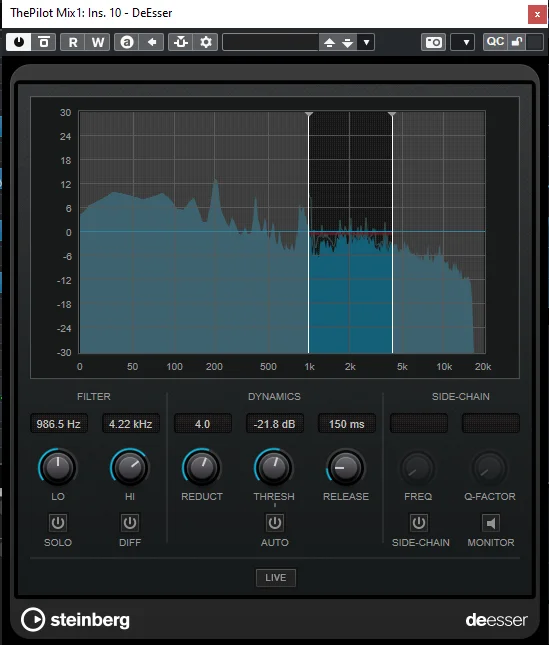Click the RELEASE knob
Viewport: 549px width, 645px height.
click(346, 468)
